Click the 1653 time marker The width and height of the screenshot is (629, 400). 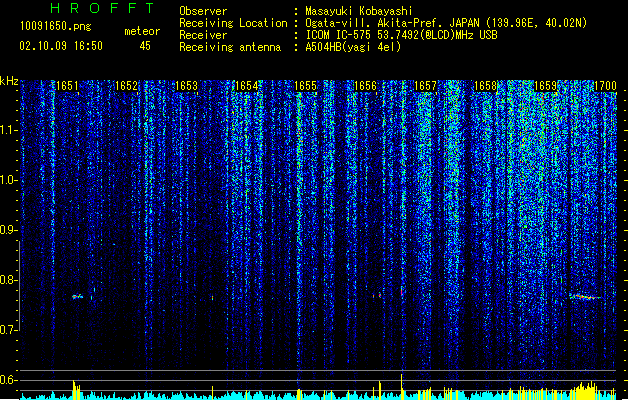(187, 86)
